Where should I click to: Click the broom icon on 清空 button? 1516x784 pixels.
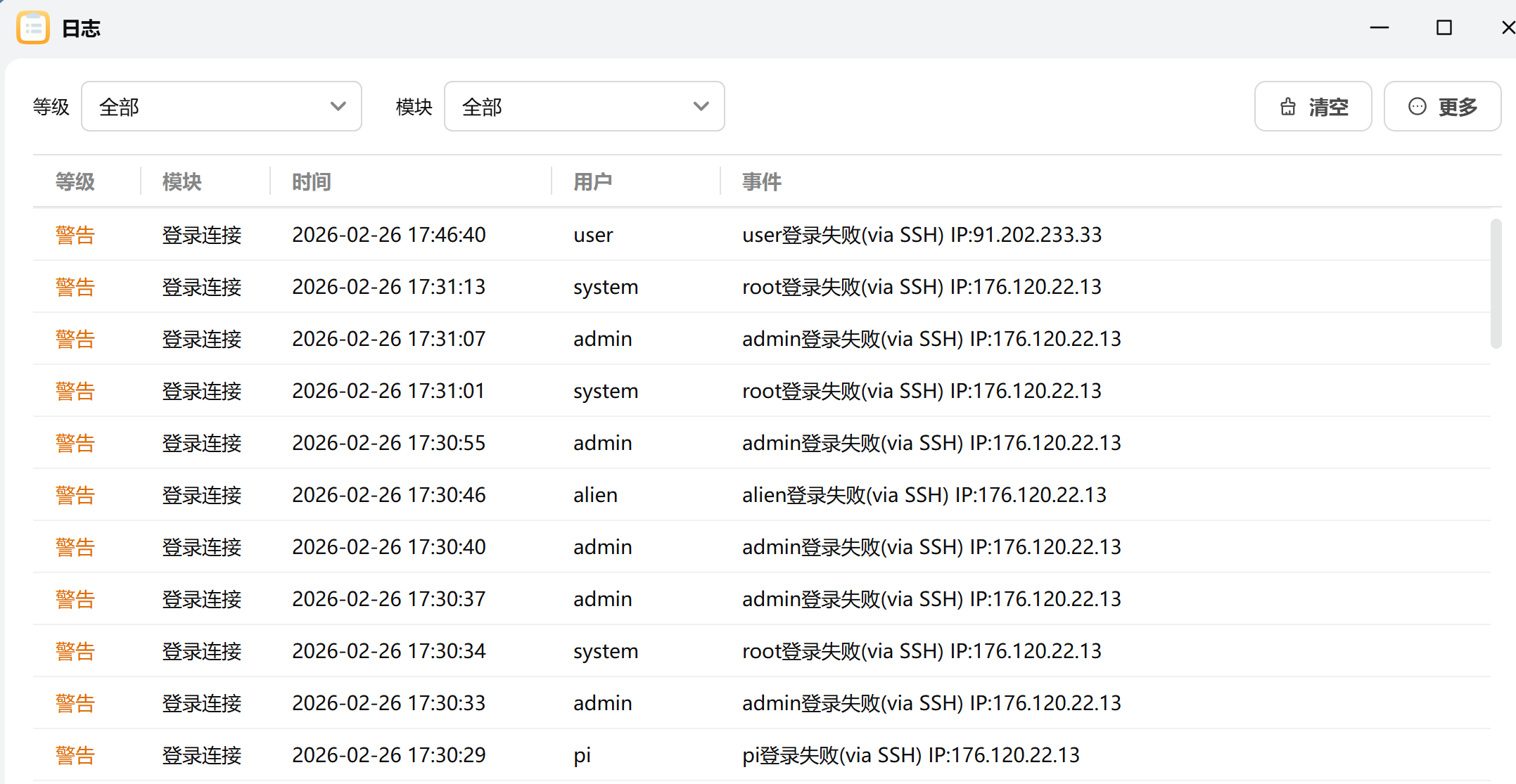click(1287, 107)
